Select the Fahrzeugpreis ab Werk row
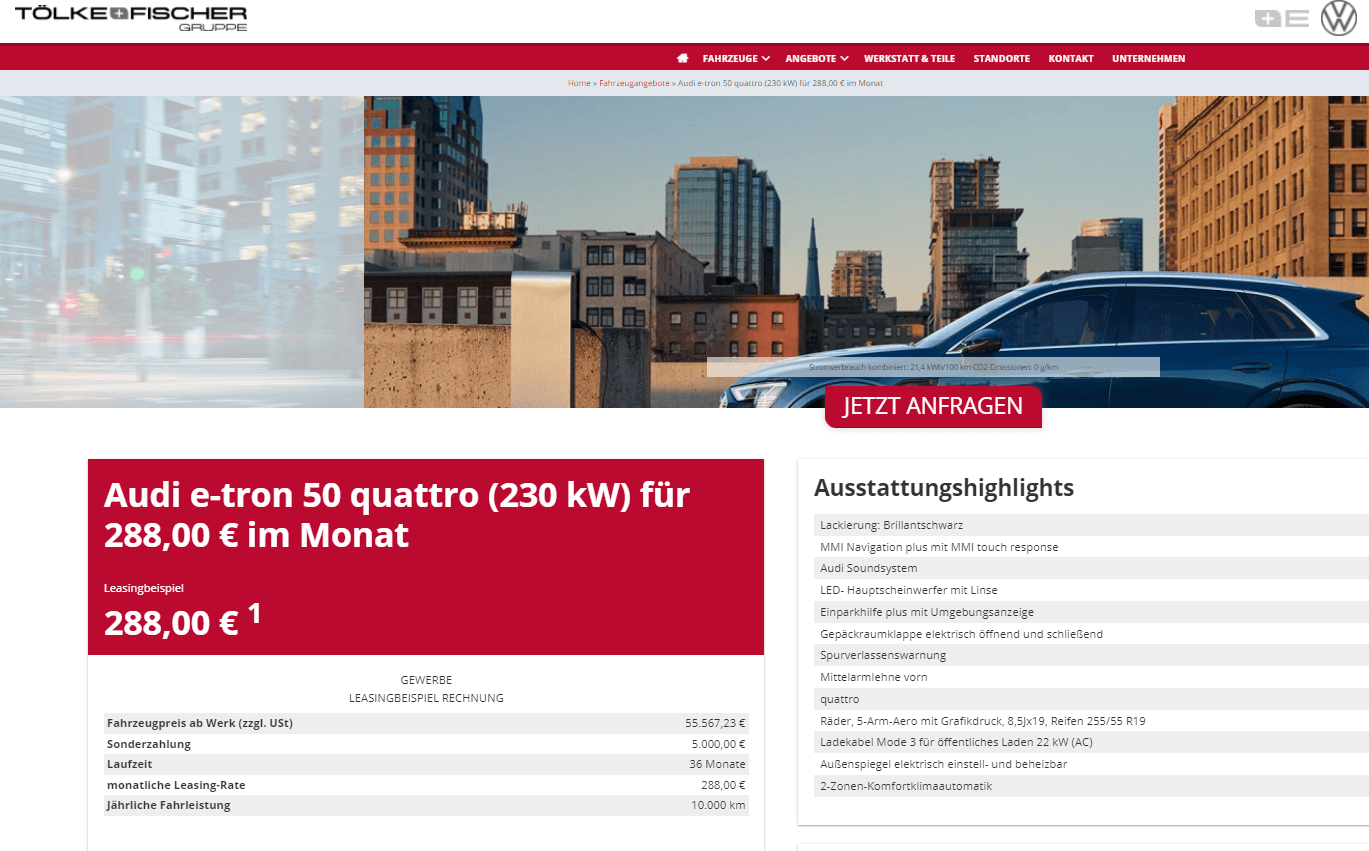 click(x=426, y=723)
